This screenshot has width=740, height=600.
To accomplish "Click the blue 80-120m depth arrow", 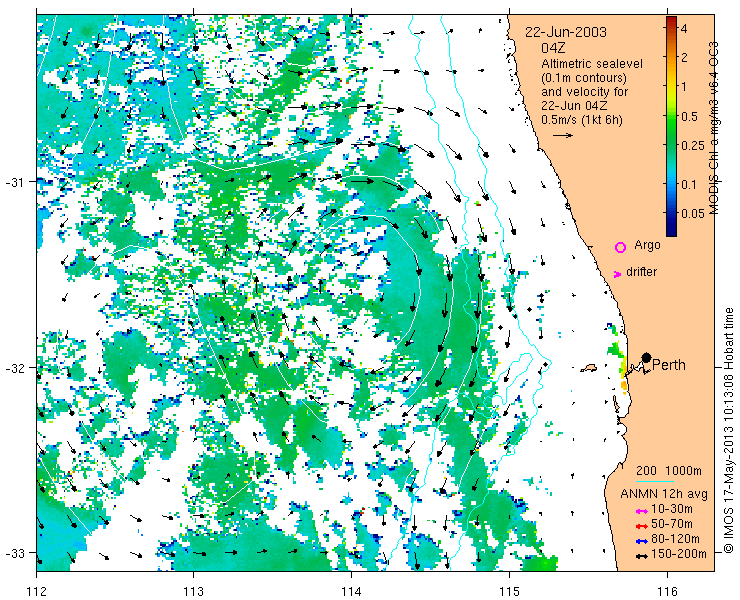I will [641, 541].
